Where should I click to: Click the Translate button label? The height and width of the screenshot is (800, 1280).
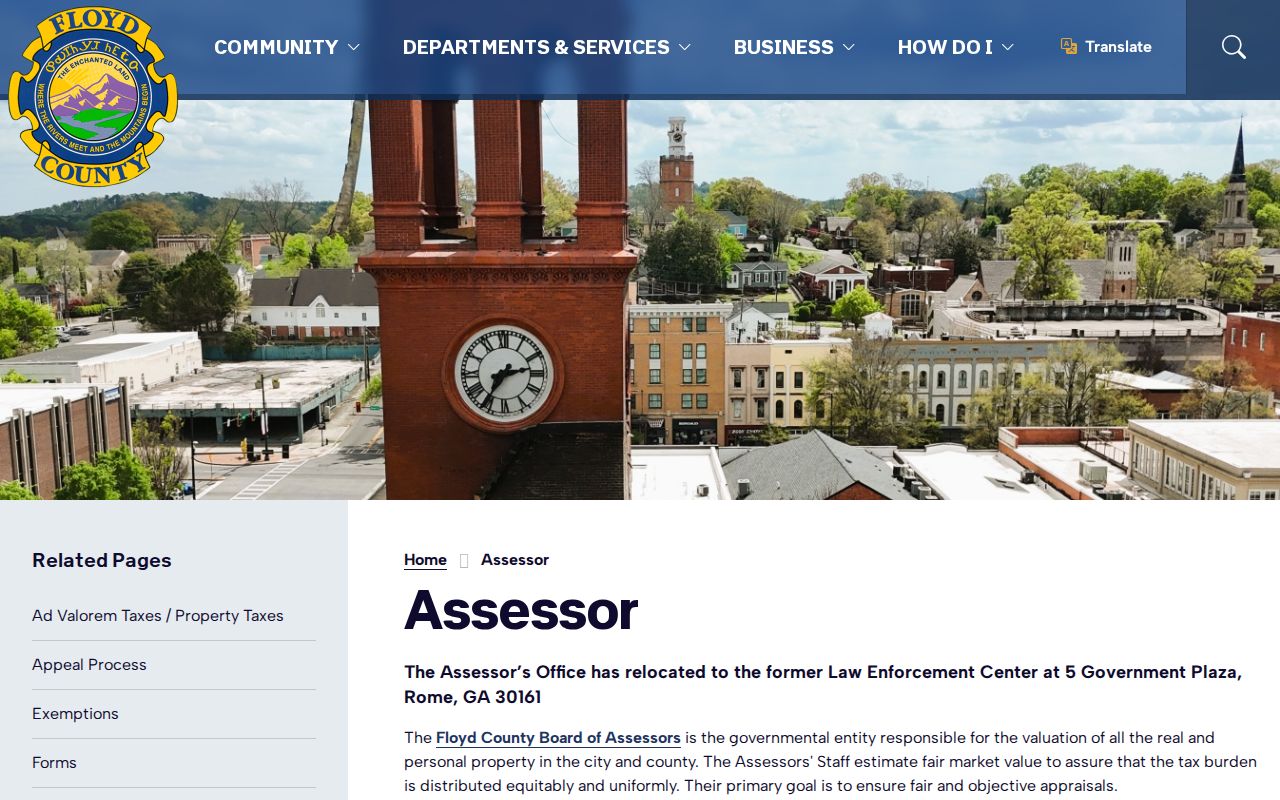tap(1118, 47)
